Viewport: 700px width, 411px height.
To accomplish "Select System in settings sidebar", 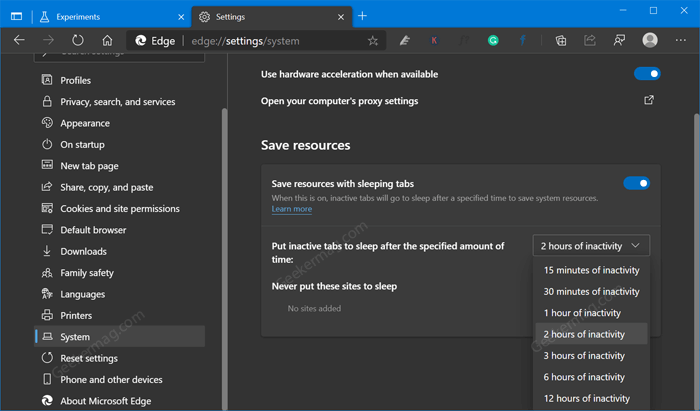I will pyautogui.click(x=120, y=336).
